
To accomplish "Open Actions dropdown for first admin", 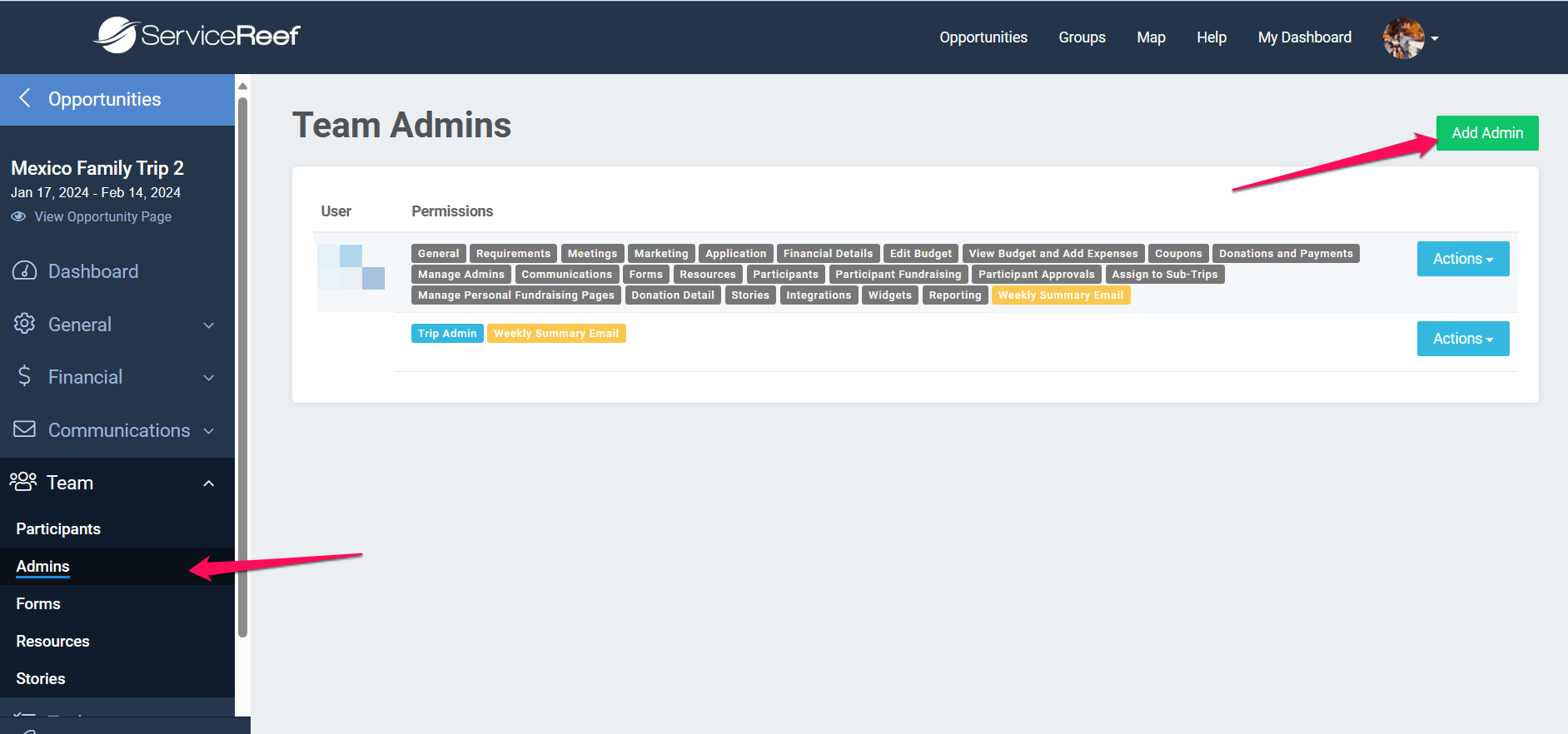I will click(x=1463, y=259).
